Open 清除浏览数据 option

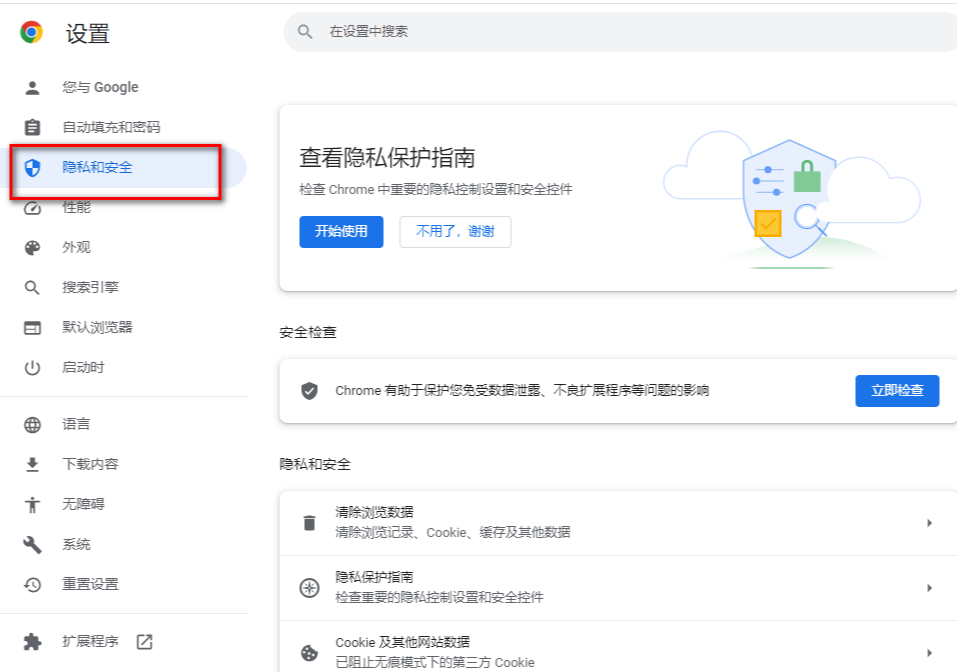(618, 523)
